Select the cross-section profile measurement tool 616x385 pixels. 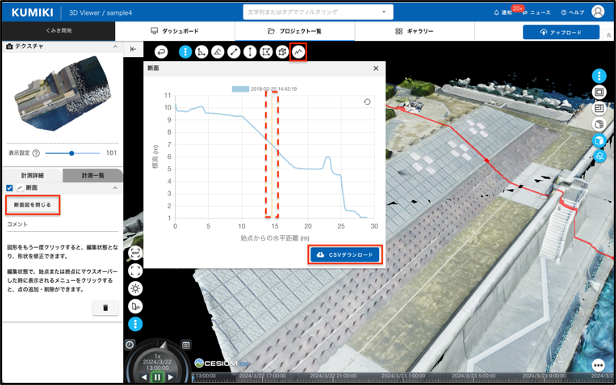(x=299, y=52)
